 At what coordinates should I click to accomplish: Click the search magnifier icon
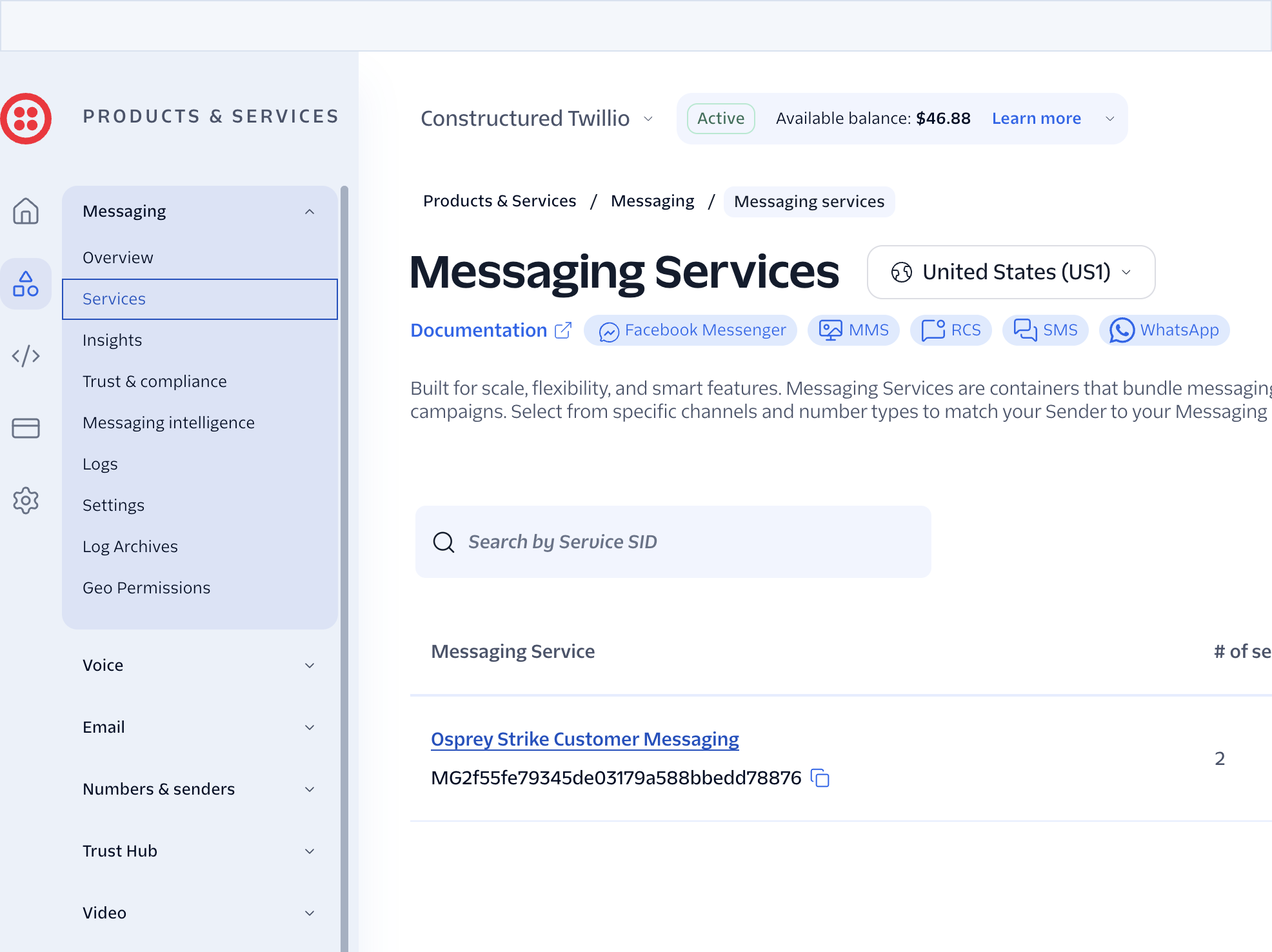(x=444, y=542)
